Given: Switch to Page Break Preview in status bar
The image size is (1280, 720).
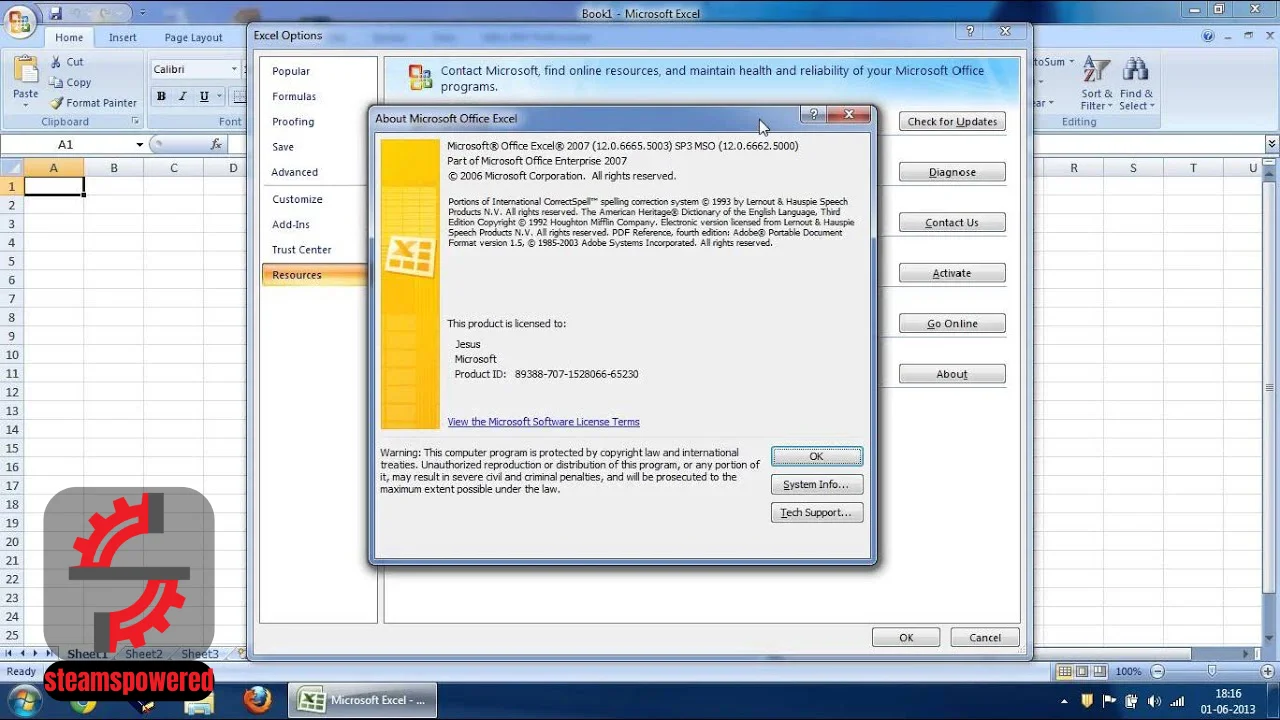Looking at the screenshot, I should pos(1100,671).
